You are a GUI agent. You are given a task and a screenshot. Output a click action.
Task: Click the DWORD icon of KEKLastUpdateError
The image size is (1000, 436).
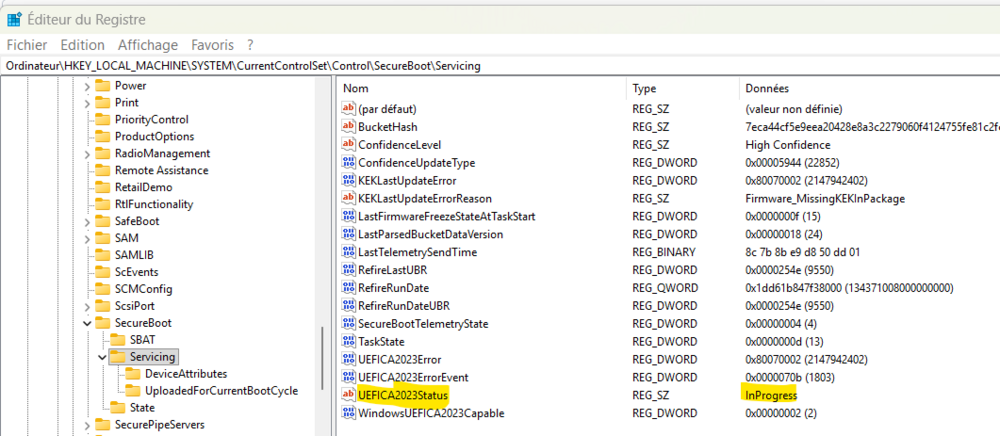pos(348,180)
